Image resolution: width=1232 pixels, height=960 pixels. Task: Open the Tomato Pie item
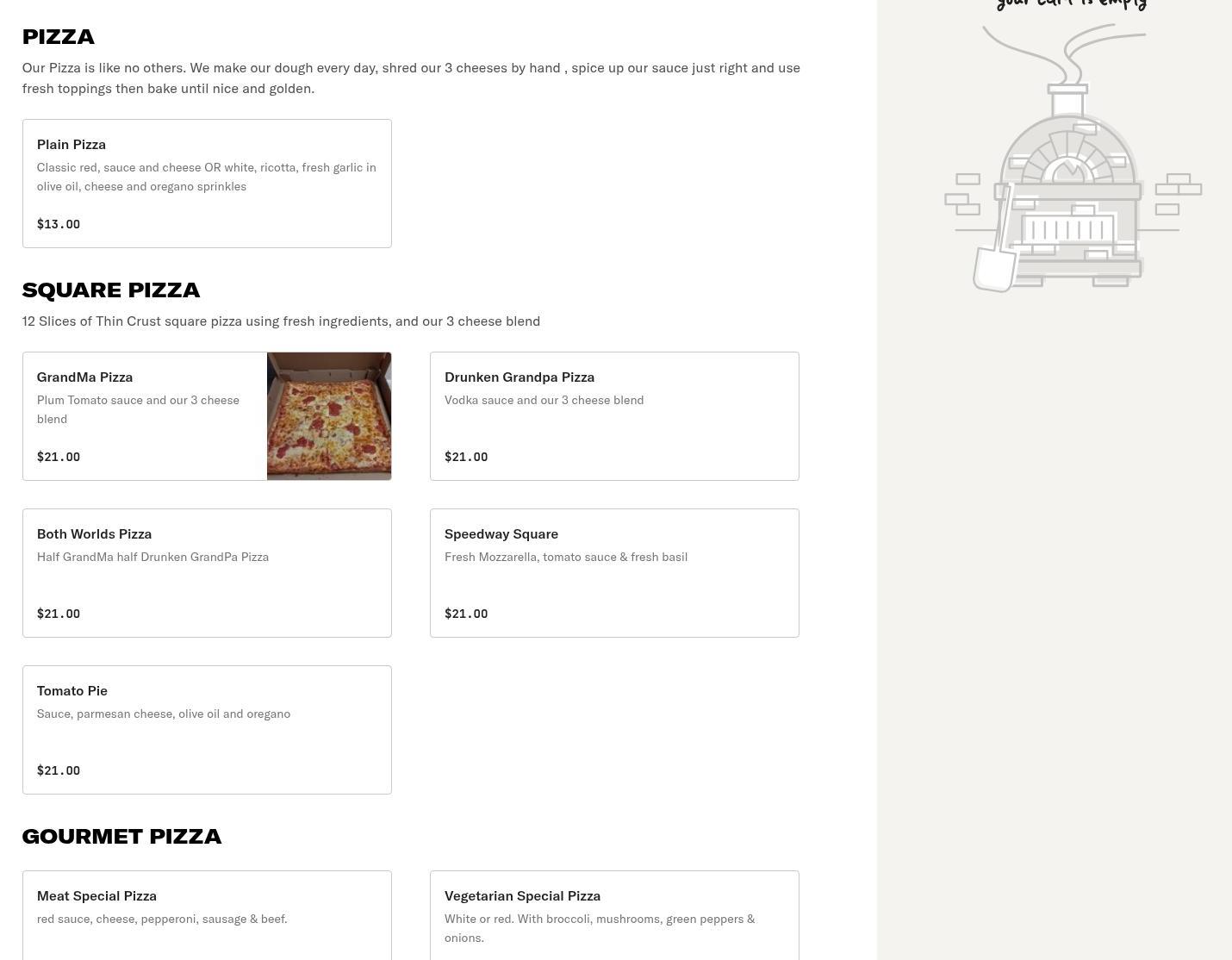tap(207, 730)
